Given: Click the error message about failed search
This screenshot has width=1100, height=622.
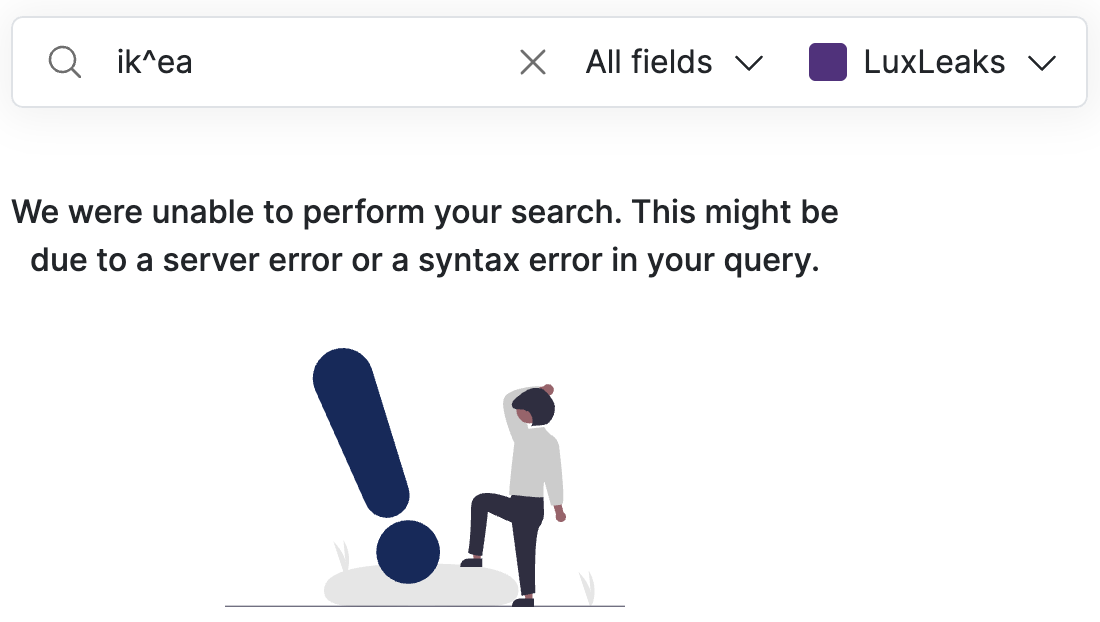Looking at the screenshot, I should [x=423, y=236].
